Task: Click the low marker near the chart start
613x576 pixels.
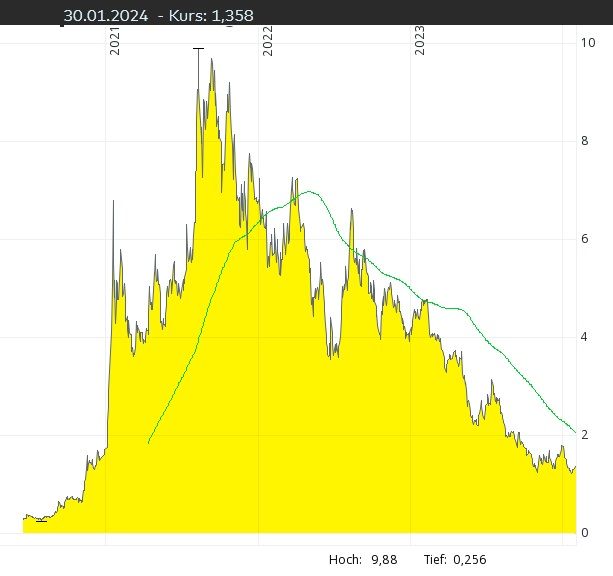Action: click(x=40, y=521)
